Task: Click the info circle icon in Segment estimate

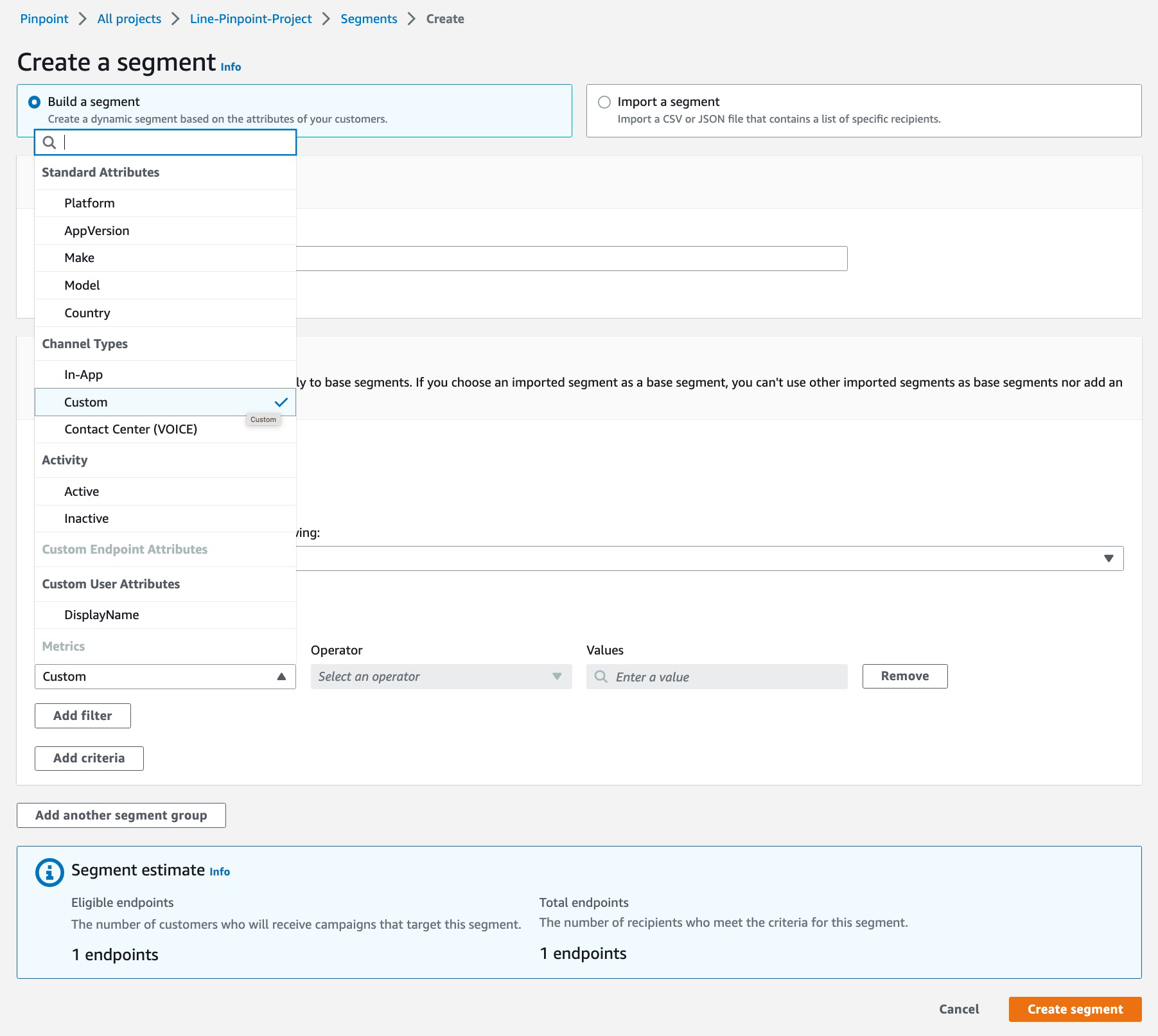Action: (49, 871)
